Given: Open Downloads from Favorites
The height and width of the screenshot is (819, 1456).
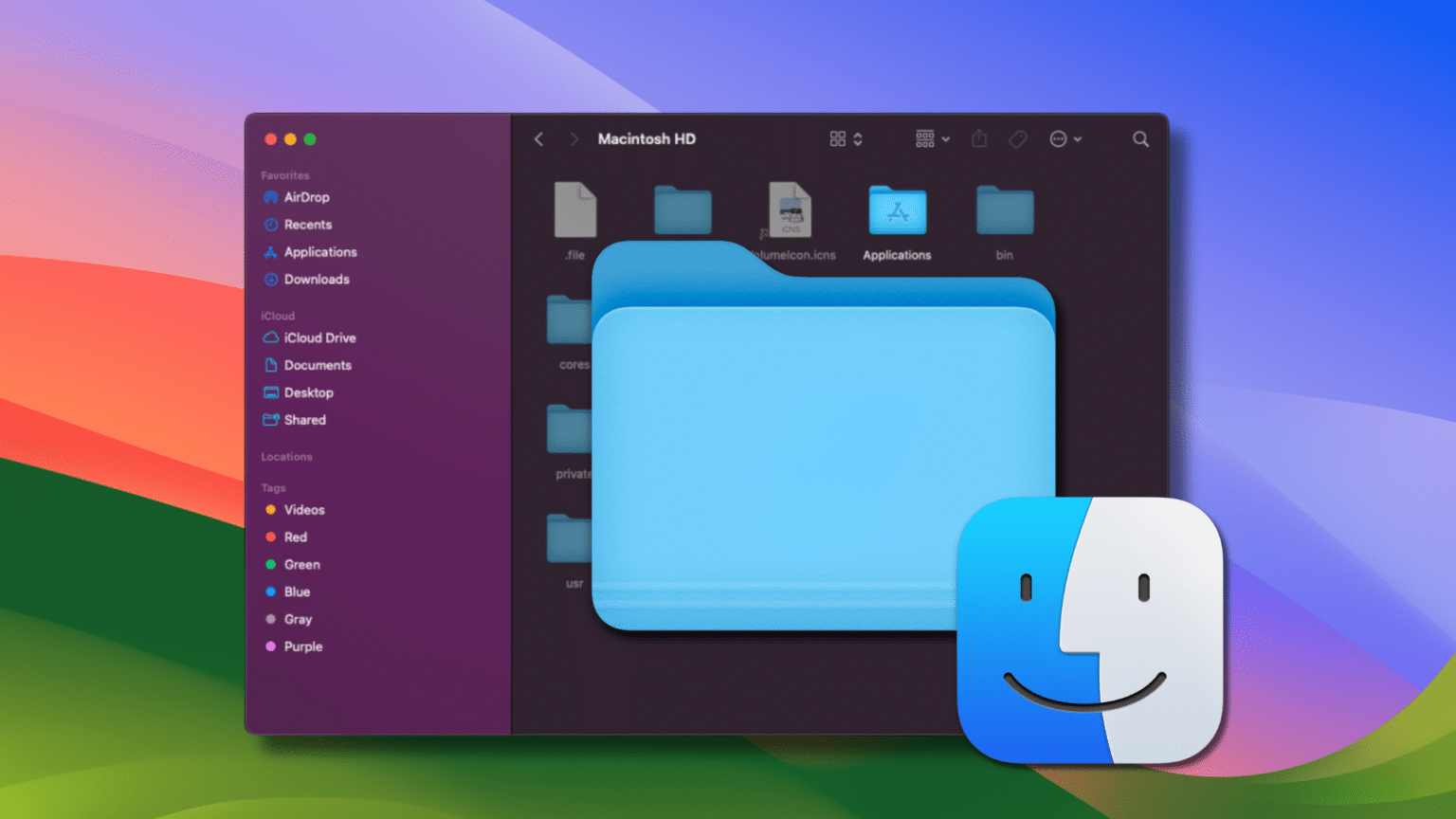Looking at the screenshot, I should pyautogui.click(x=316, y=280).
